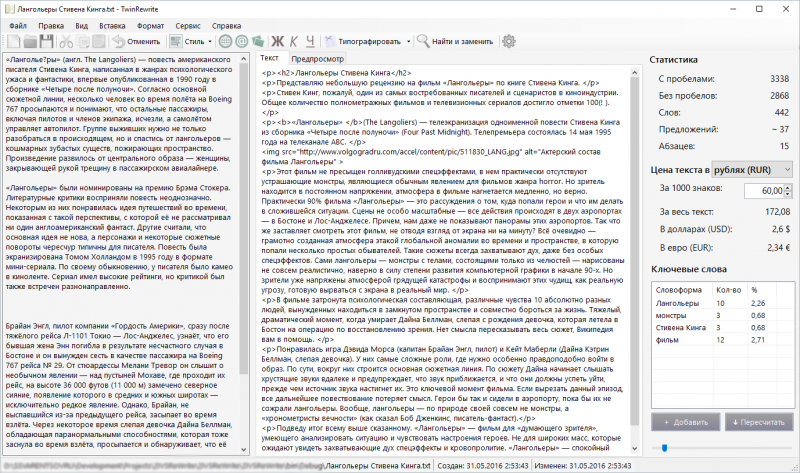Viewport: 800px width, 473px height.
Task: Select the Стивена Кинга keyword row
Action: pos(722,328)
